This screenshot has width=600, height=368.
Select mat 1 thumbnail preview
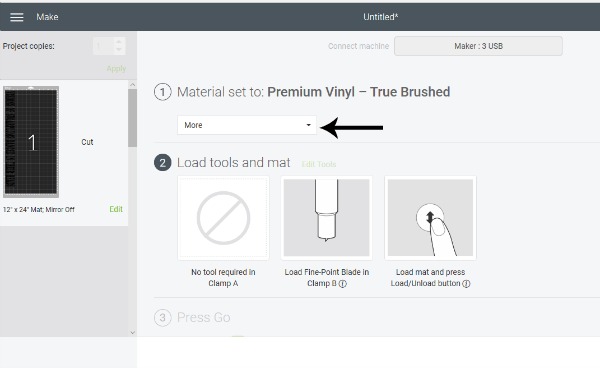point(31,142)
